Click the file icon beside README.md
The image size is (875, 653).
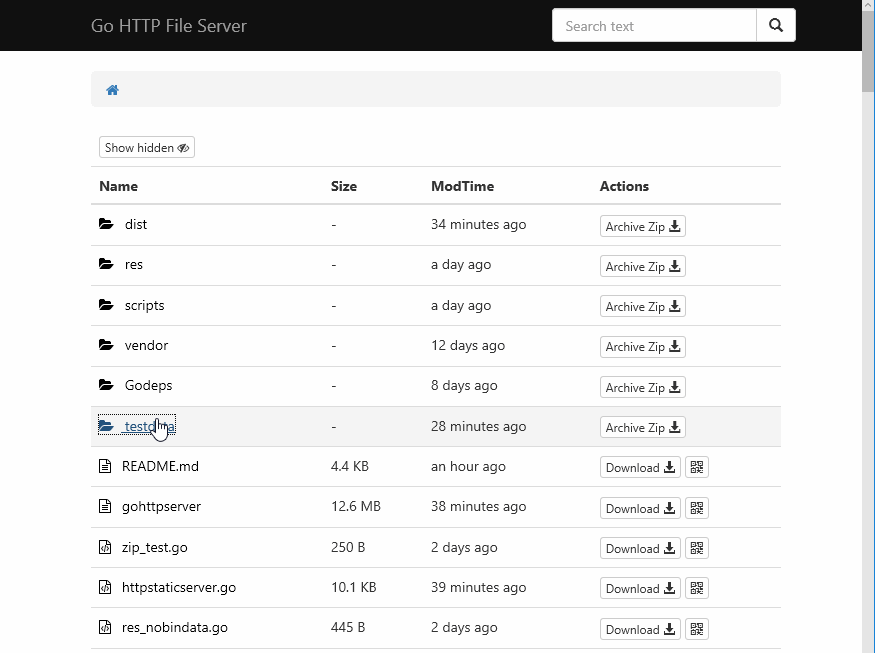pyautogui.click(x=105, y=466)
